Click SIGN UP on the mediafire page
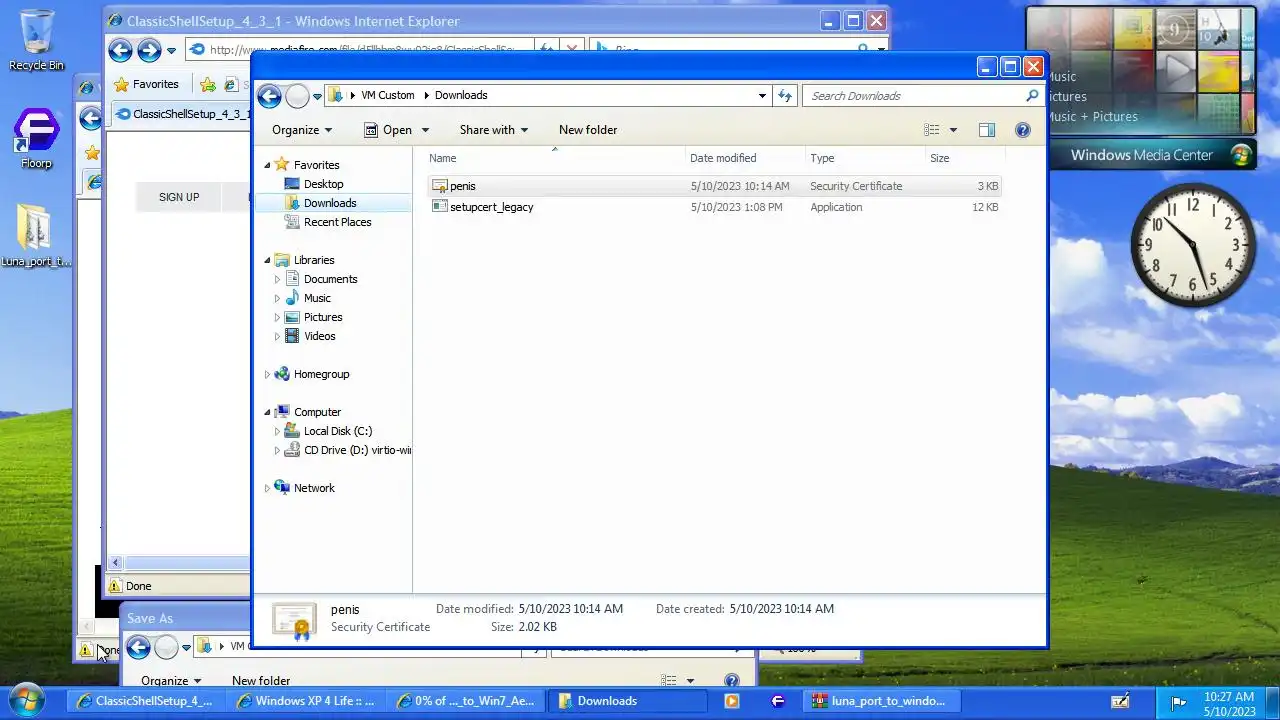1280x720 pixels. pos(179,197)
